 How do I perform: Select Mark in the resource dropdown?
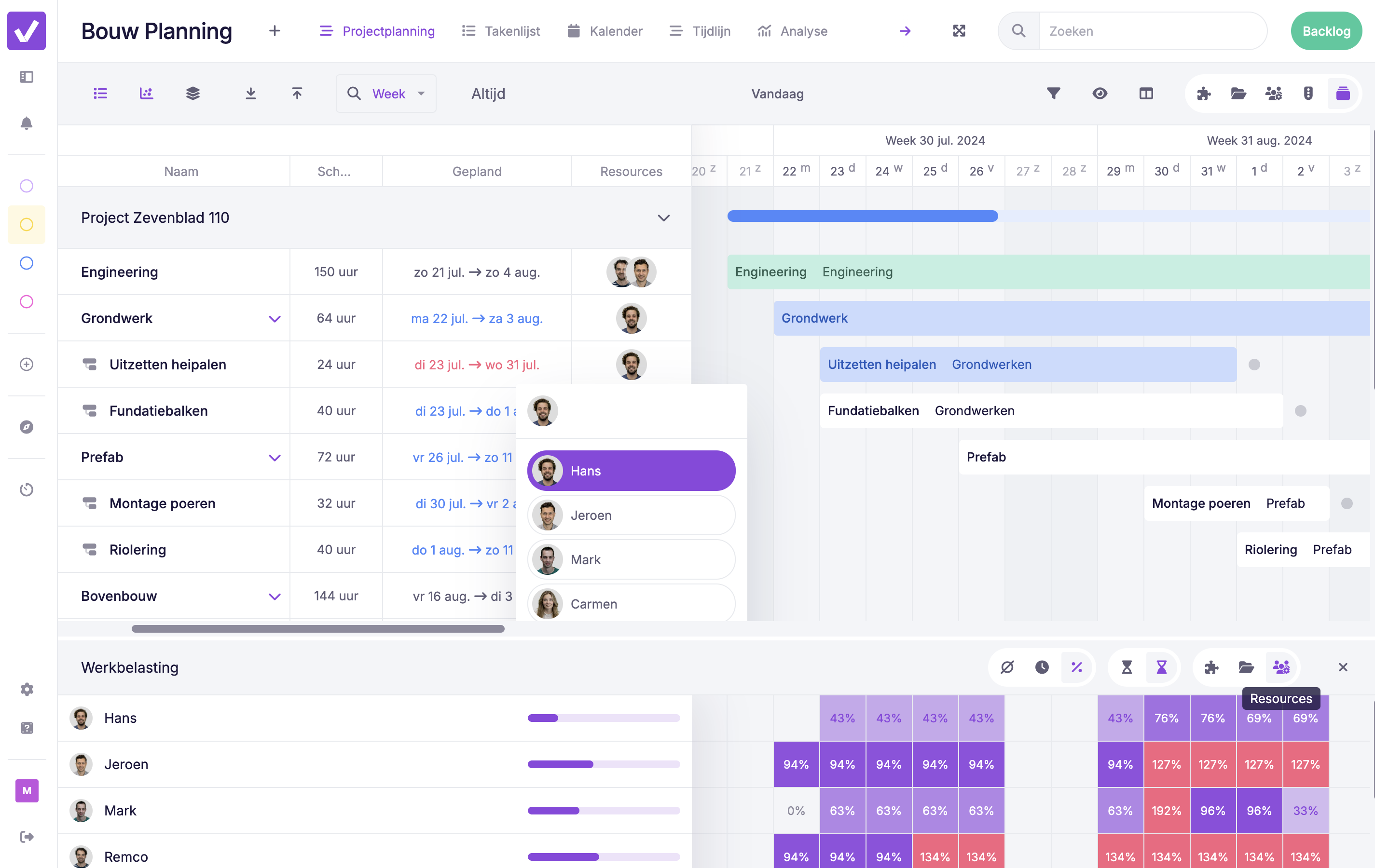point(631,560)
